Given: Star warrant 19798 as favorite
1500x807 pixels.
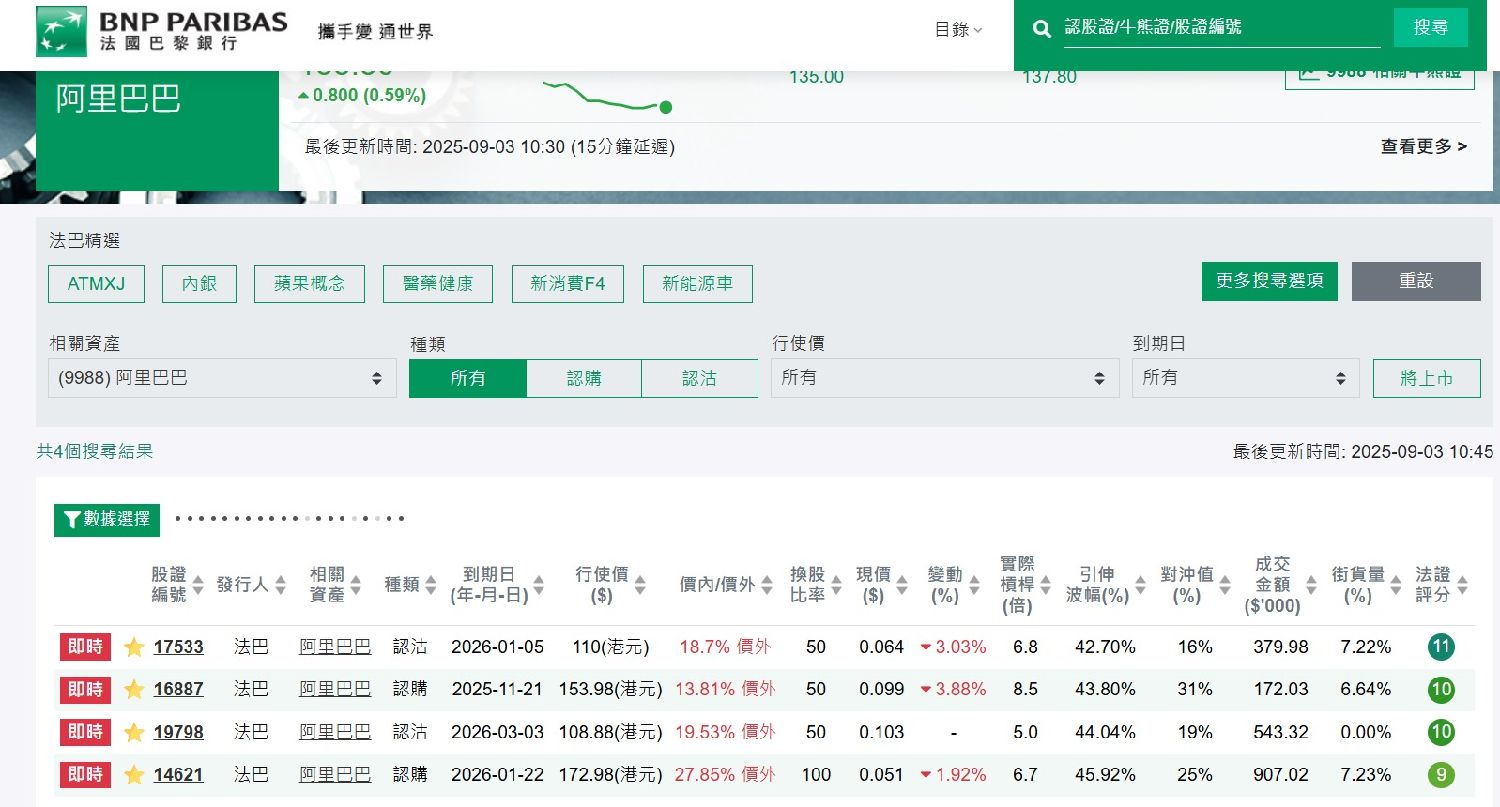Looking at the screenshot, I should (x=134, y=732).
